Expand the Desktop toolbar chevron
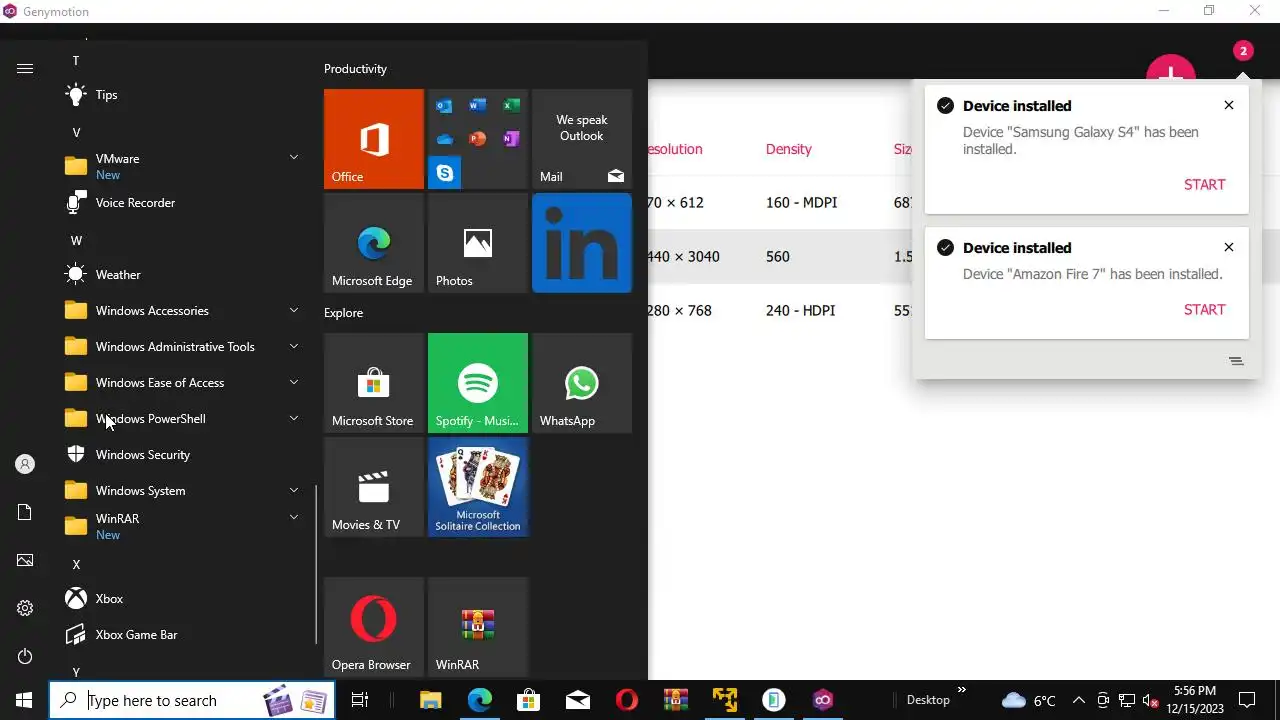 tap(962, 690)
